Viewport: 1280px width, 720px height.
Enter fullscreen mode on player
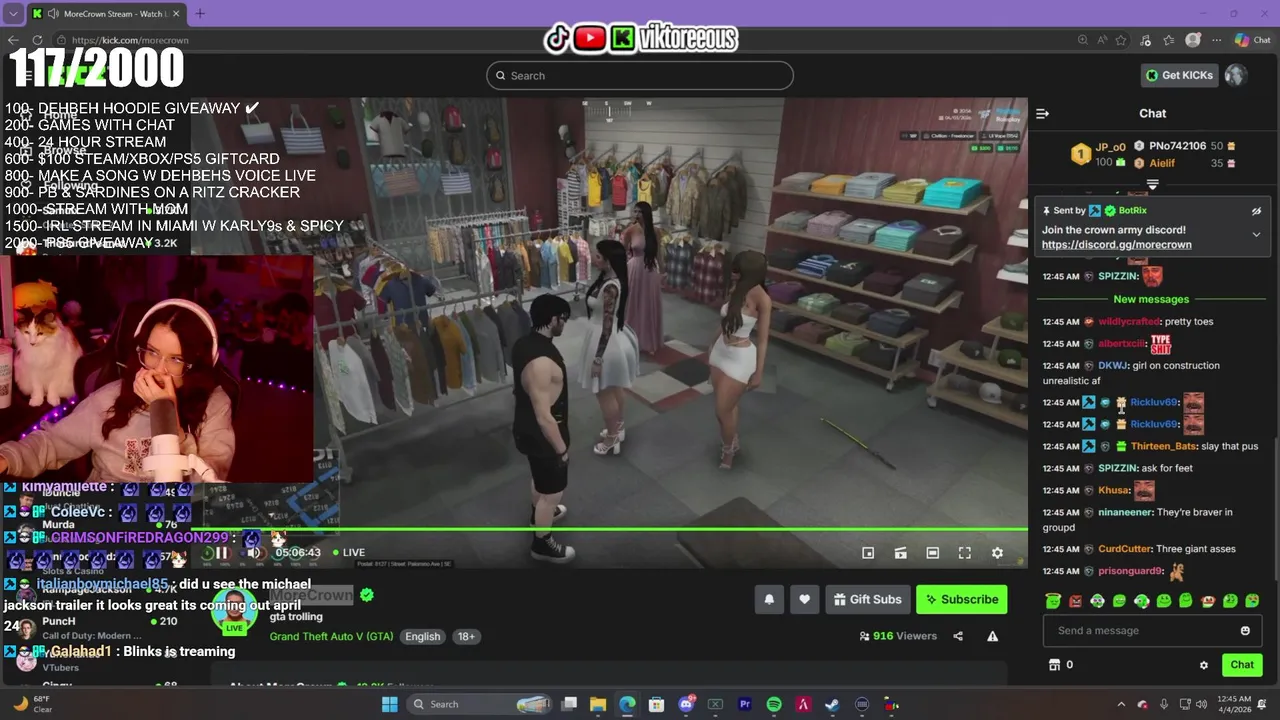click(965, 553)
